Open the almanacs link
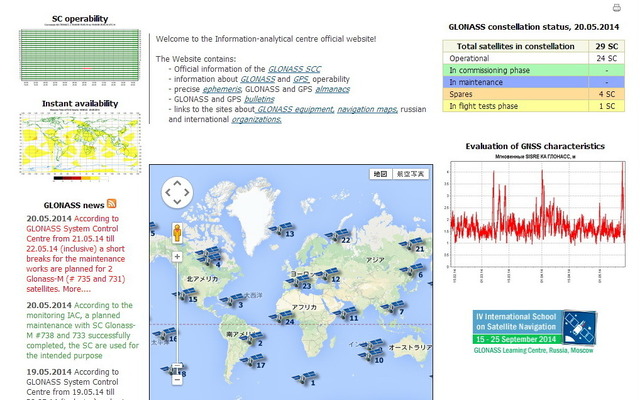This screenshot has height=400, width=640. click(333, 89)
